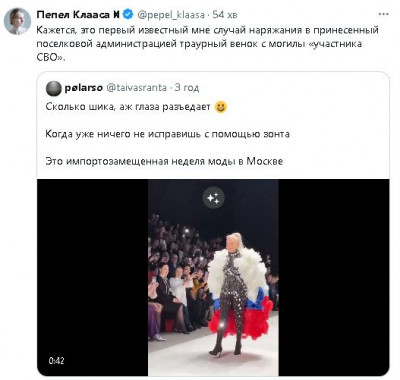Image resolution: width=400 pixels, height=380 pixels.
Task: Click the 0:42 video duration label
Action: tap(56, 361)
